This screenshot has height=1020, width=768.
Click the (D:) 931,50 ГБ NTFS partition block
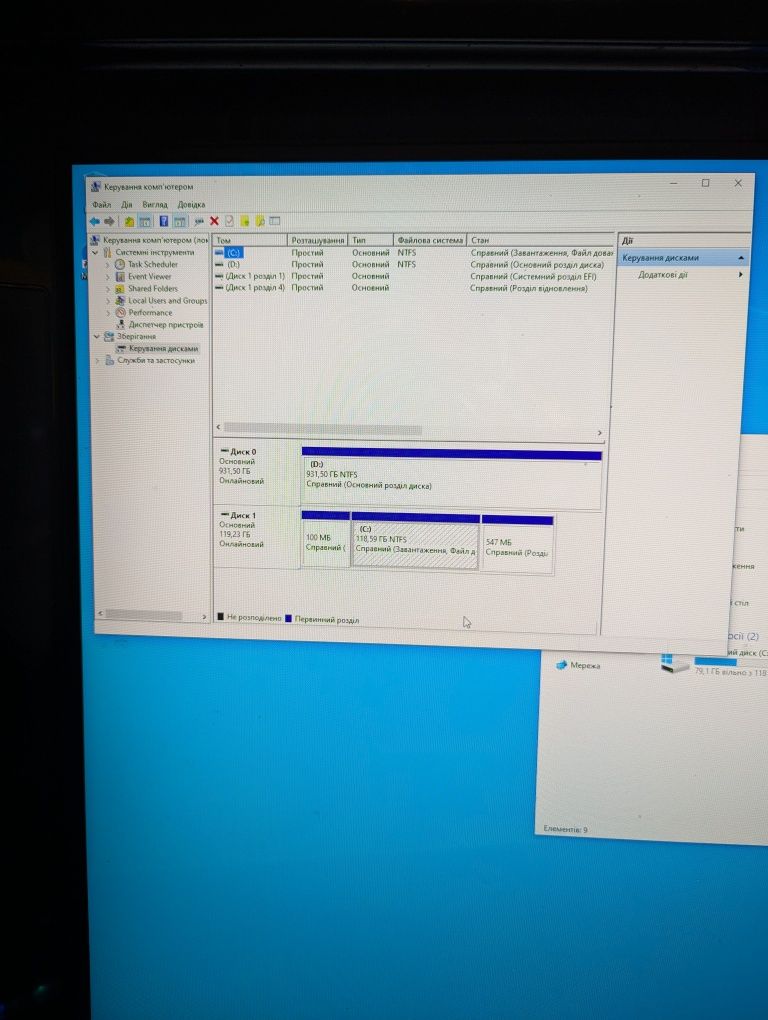[x=451, y=479]
